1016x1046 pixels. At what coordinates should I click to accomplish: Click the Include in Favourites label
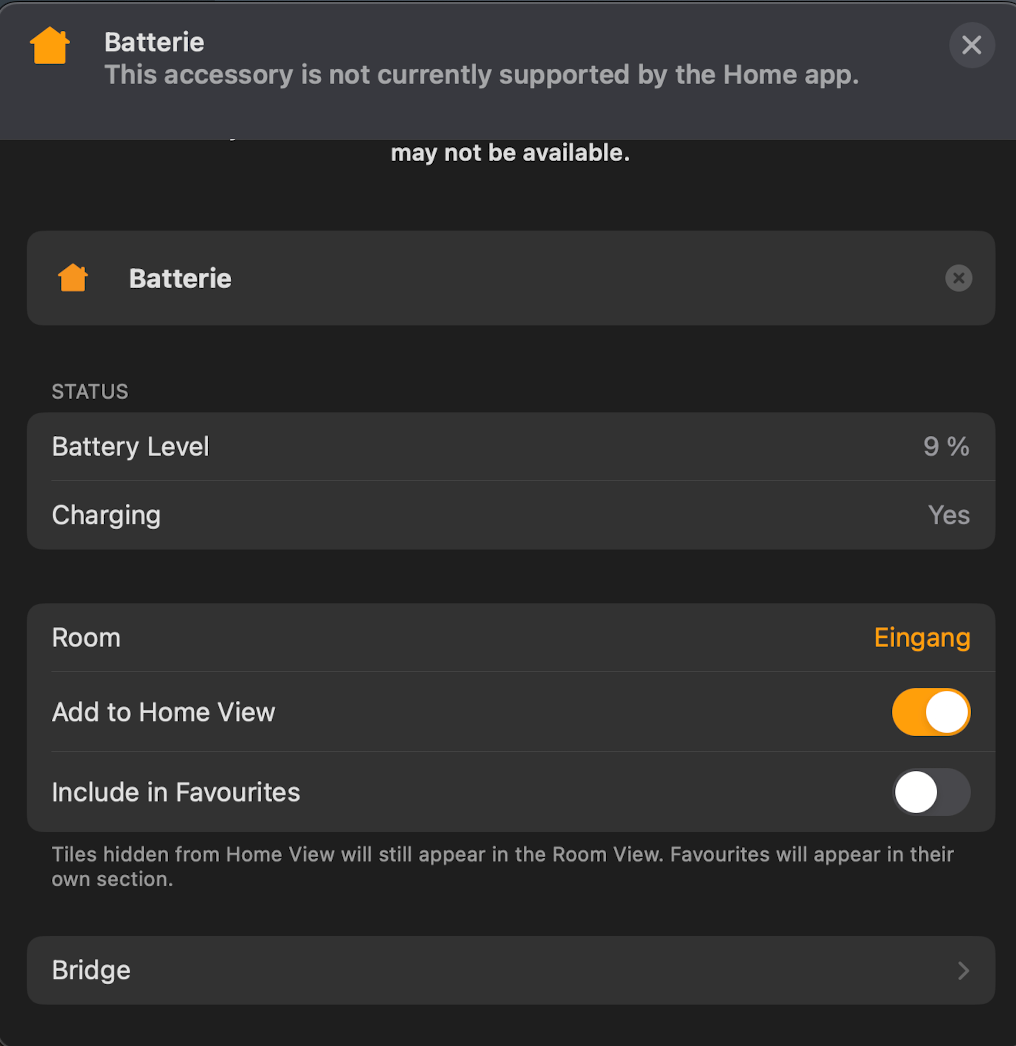[x=176, y=792]
